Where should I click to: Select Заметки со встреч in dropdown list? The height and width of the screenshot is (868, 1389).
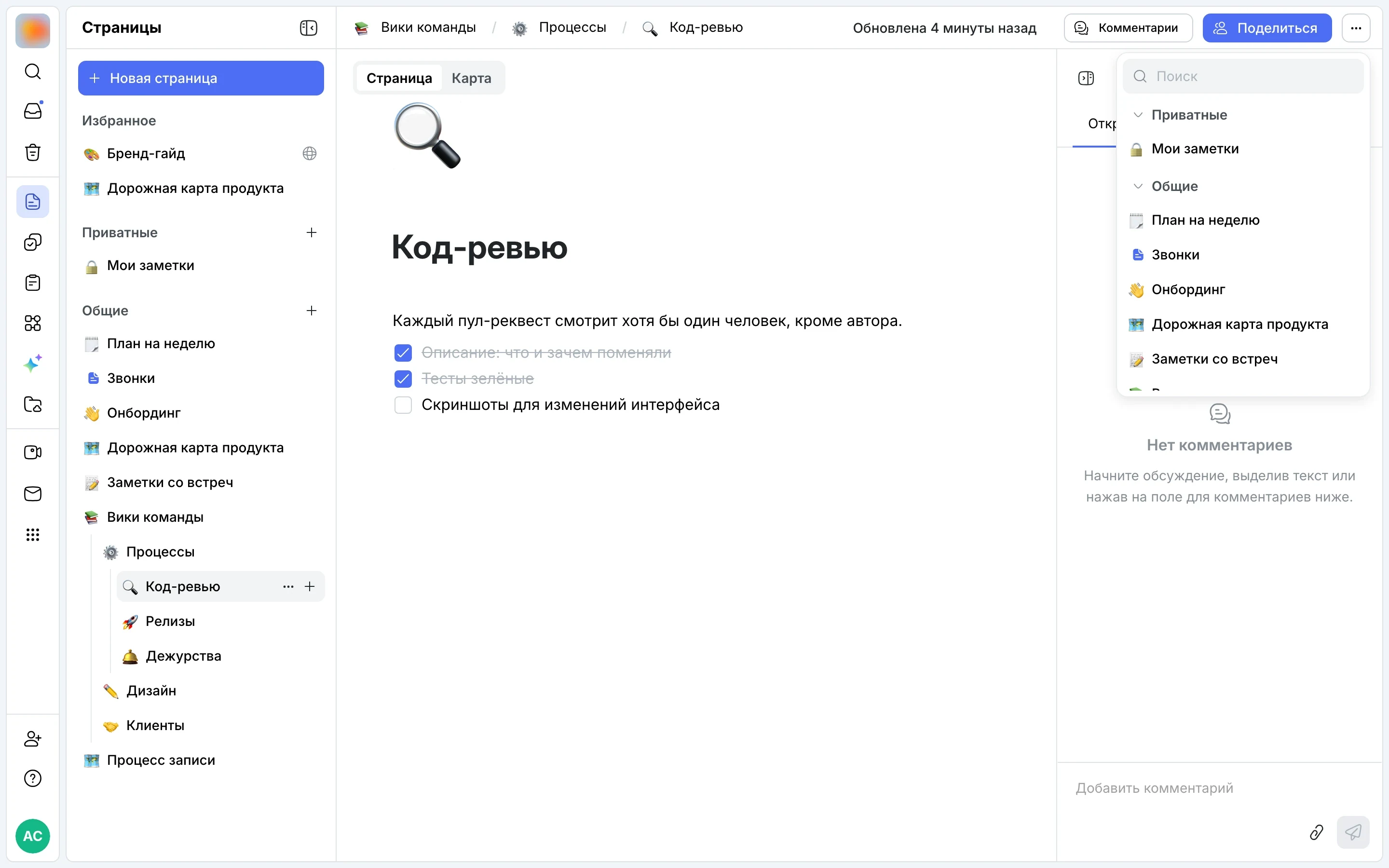(1243, 359)
